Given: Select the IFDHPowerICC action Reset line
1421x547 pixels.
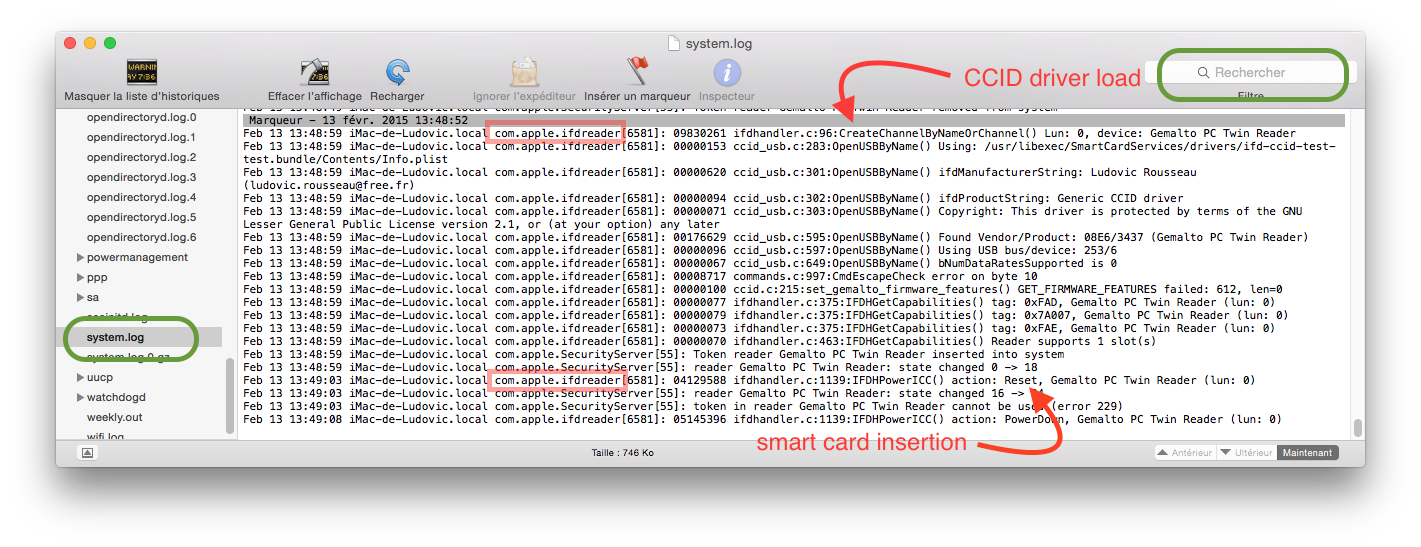Looking at the screenshot, I should [749, 380].
